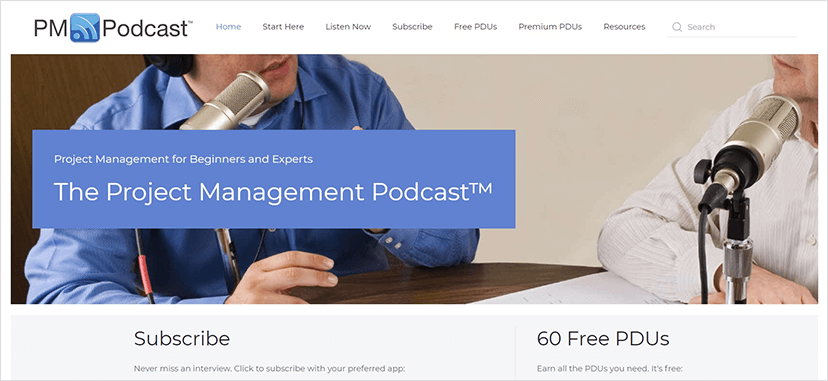
Task: Click the 60 Free PDUs heading
Action: 603,338
